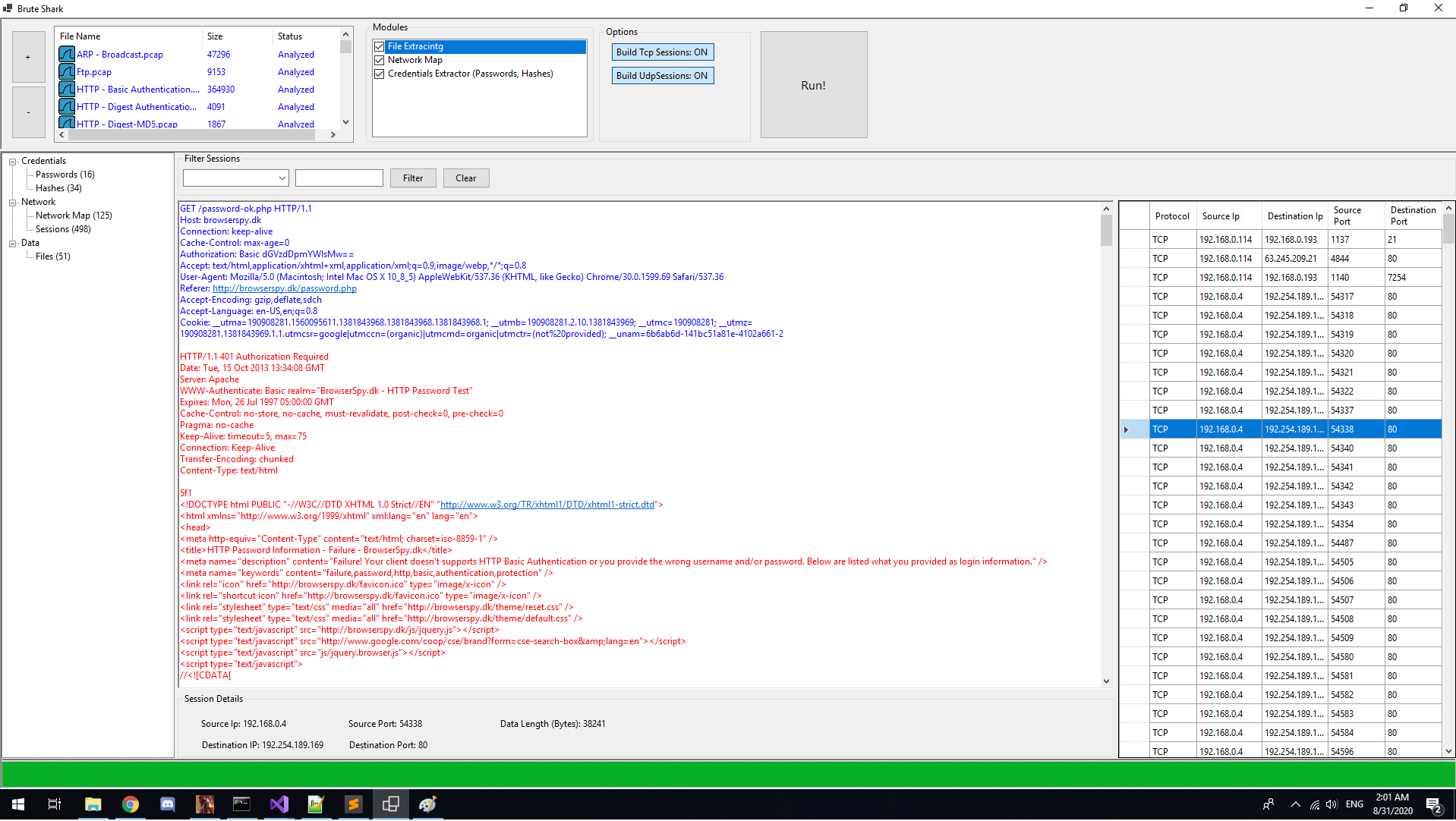Collapse the Credentials tree node
1456x821 pixels.
13,162
